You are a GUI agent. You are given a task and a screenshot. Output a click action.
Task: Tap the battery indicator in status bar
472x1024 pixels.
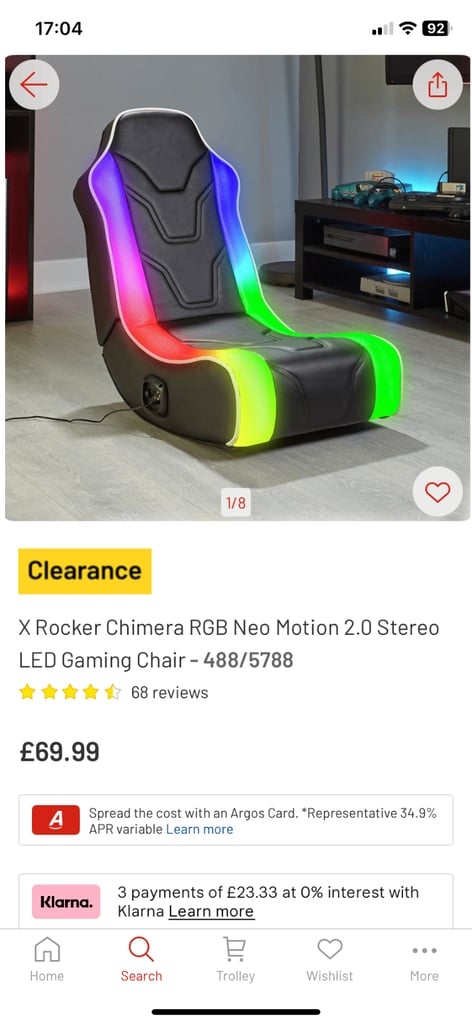pos(436,28)
